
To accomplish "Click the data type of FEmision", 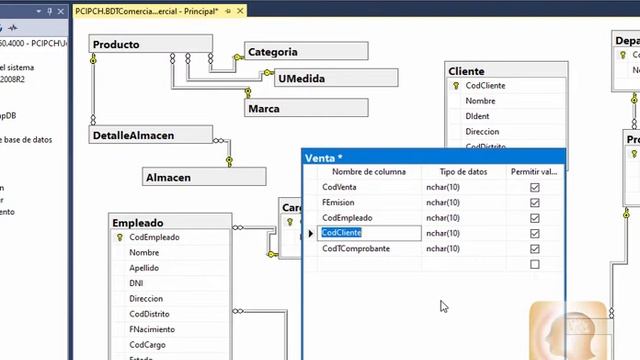I will point(464,202).
